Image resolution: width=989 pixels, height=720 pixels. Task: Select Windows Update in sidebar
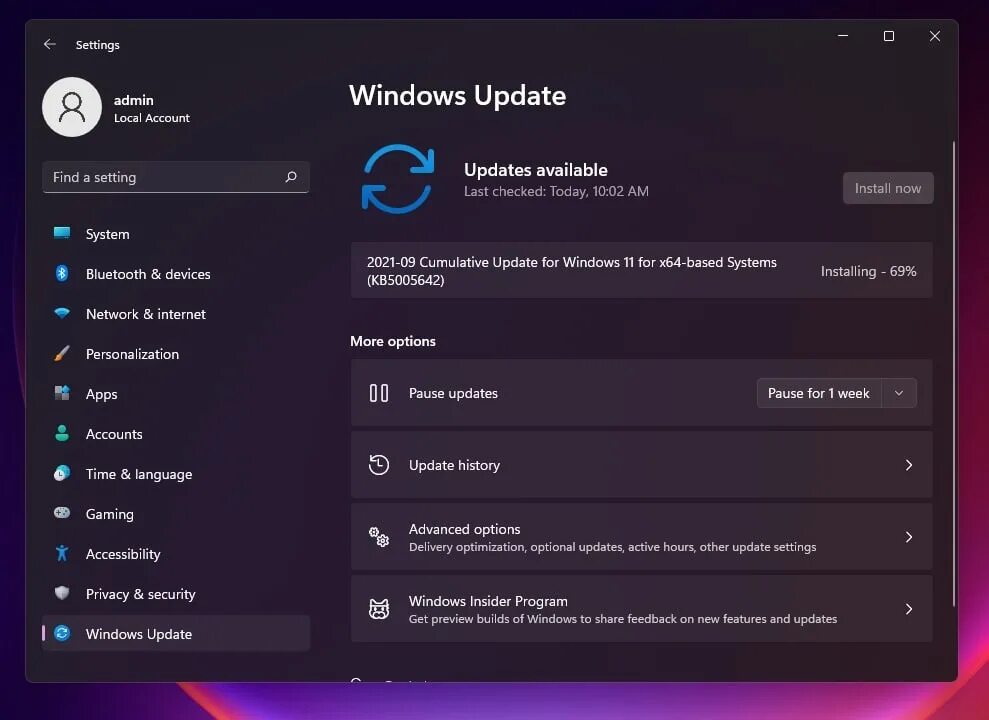tap(176, 634)
